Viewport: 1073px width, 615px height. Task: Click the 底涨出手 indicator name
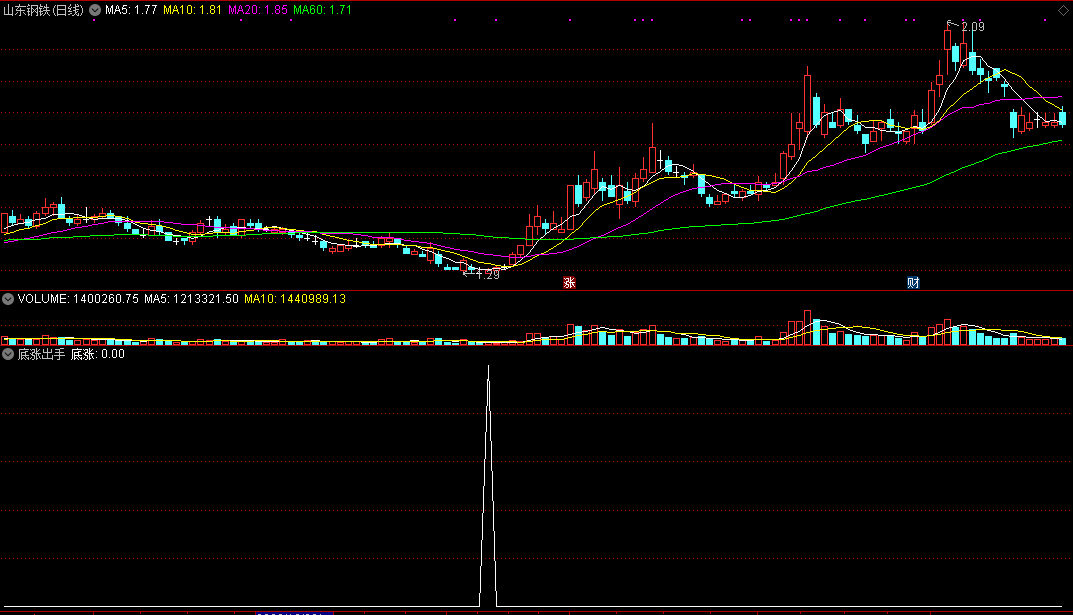coord(41,354)
